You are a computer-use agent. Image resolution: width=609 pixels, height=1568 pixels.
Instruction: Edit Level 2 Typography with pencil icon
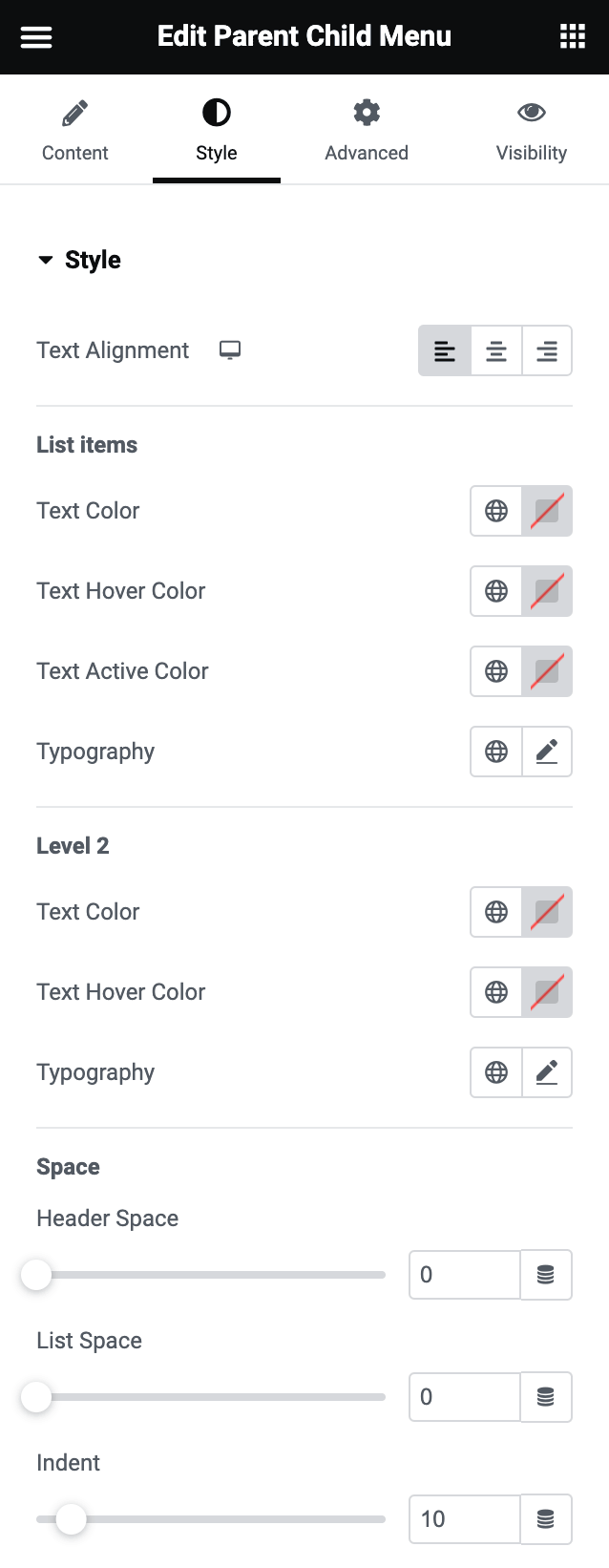click(x=547, y=1072)
